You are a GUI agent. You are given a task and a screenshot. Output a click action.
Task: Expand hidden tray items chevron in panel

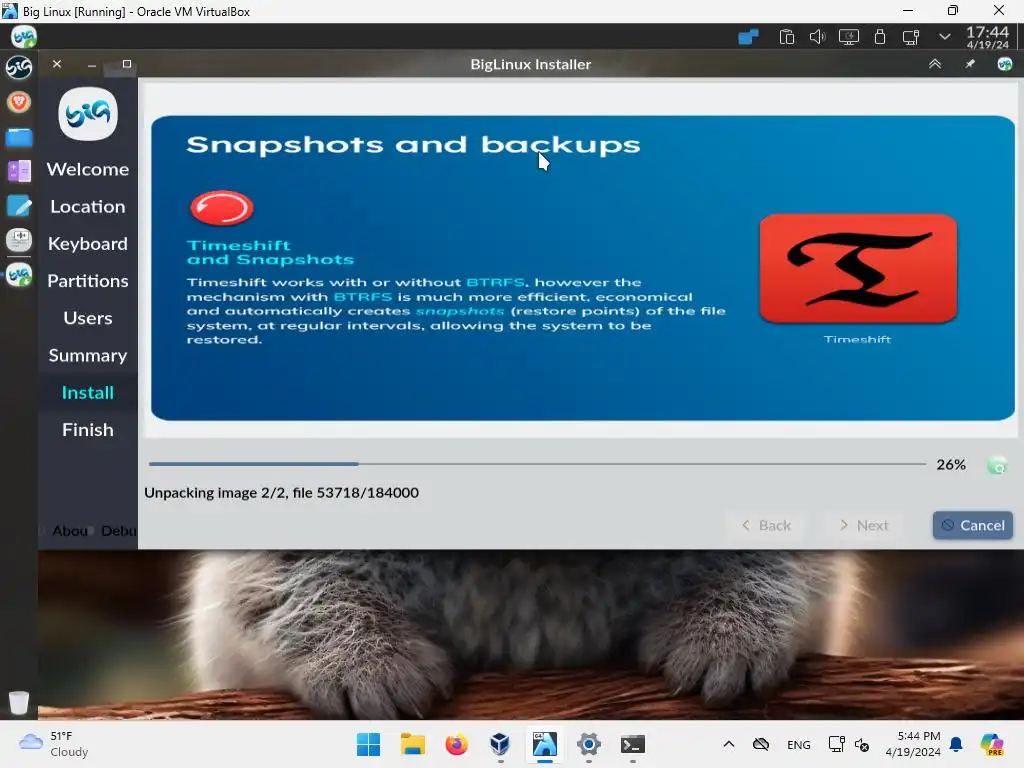click(944, 37)
